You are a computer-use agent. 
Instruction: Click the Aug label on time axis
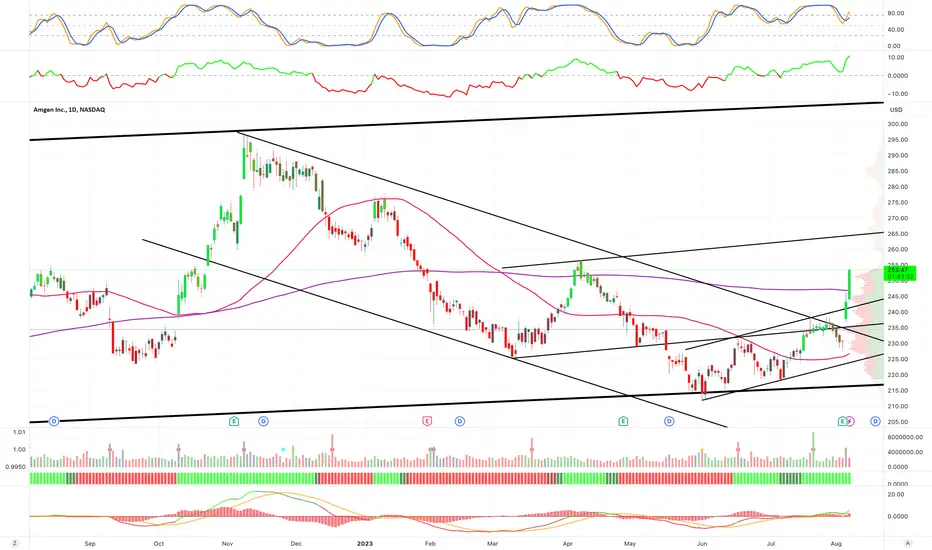click(836, 543)
